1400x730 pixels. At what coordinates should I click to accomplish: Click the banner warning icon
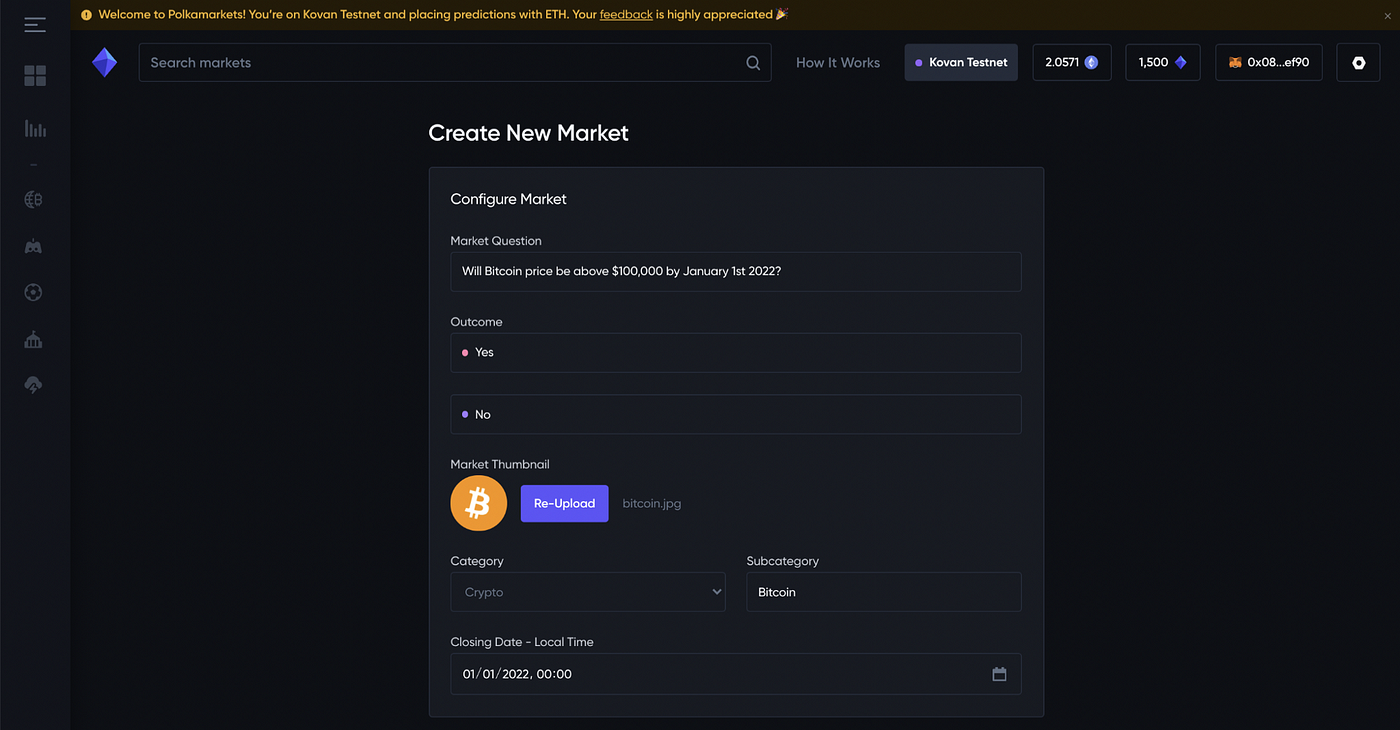[x=86, y=15]
